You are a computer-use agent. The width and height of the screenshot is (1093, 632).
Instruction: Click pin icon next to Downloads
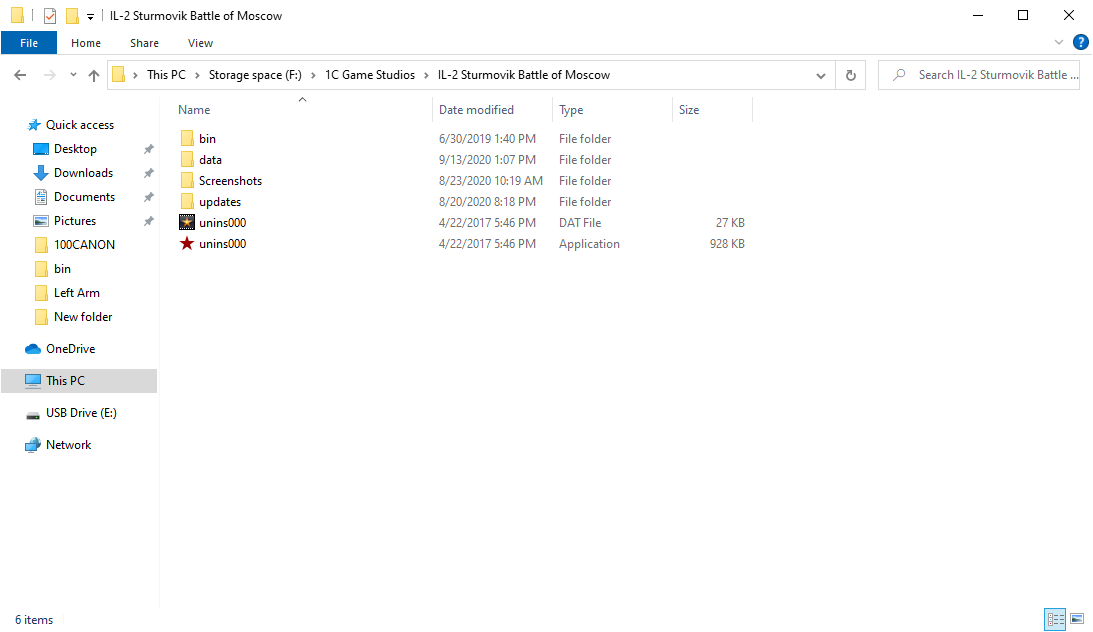[x=148, y=173]
